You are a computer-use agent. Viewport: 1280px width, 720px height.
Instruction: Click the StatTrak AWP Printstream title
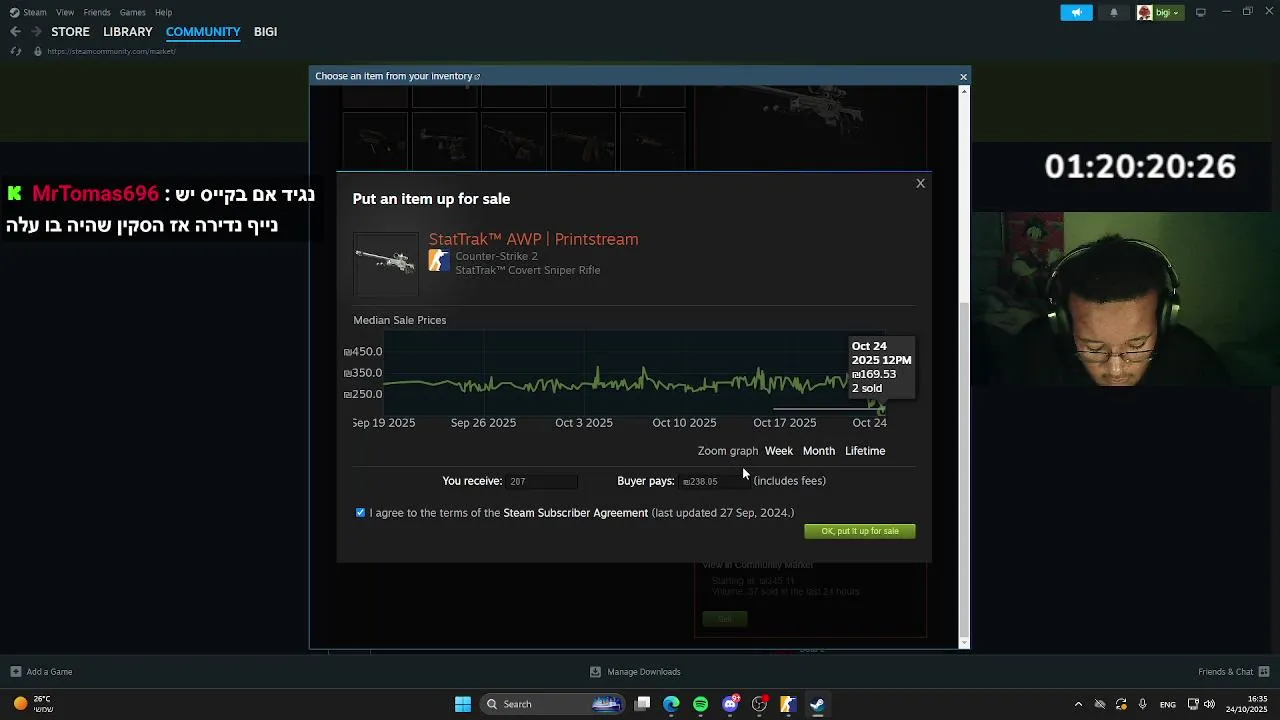click(533, 239)
